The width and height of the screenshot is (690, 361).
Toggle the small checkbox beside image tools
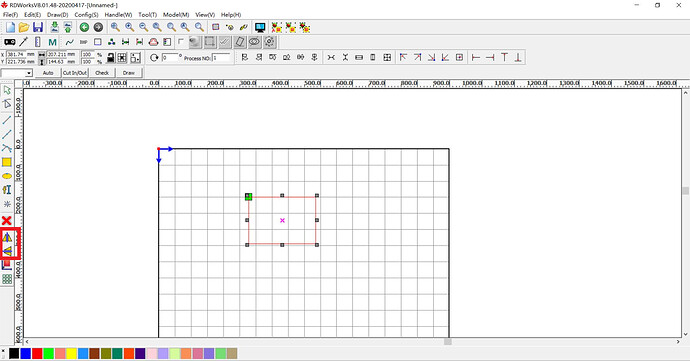point(180,42)
